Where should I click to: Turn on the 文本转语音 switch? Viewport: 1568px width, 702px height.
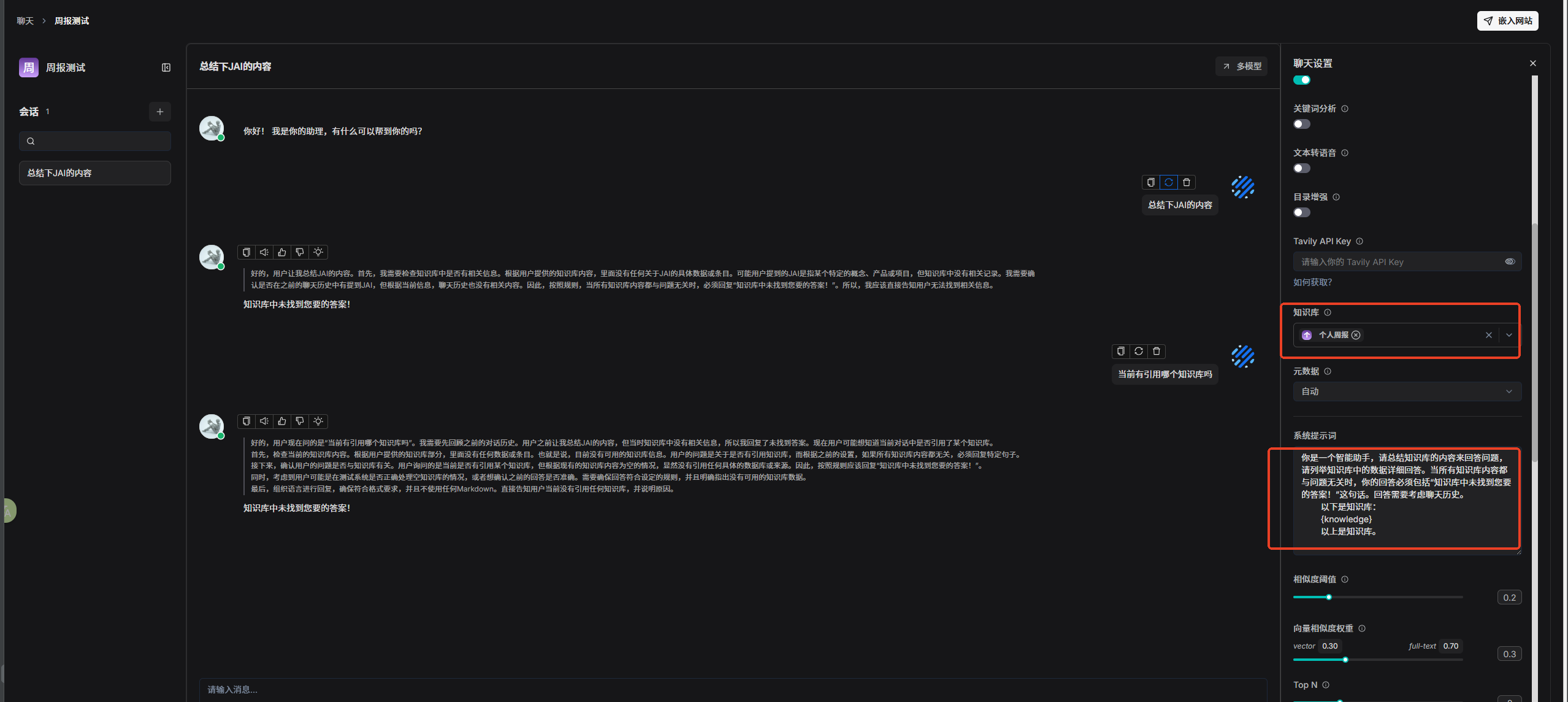[1301, 169]
